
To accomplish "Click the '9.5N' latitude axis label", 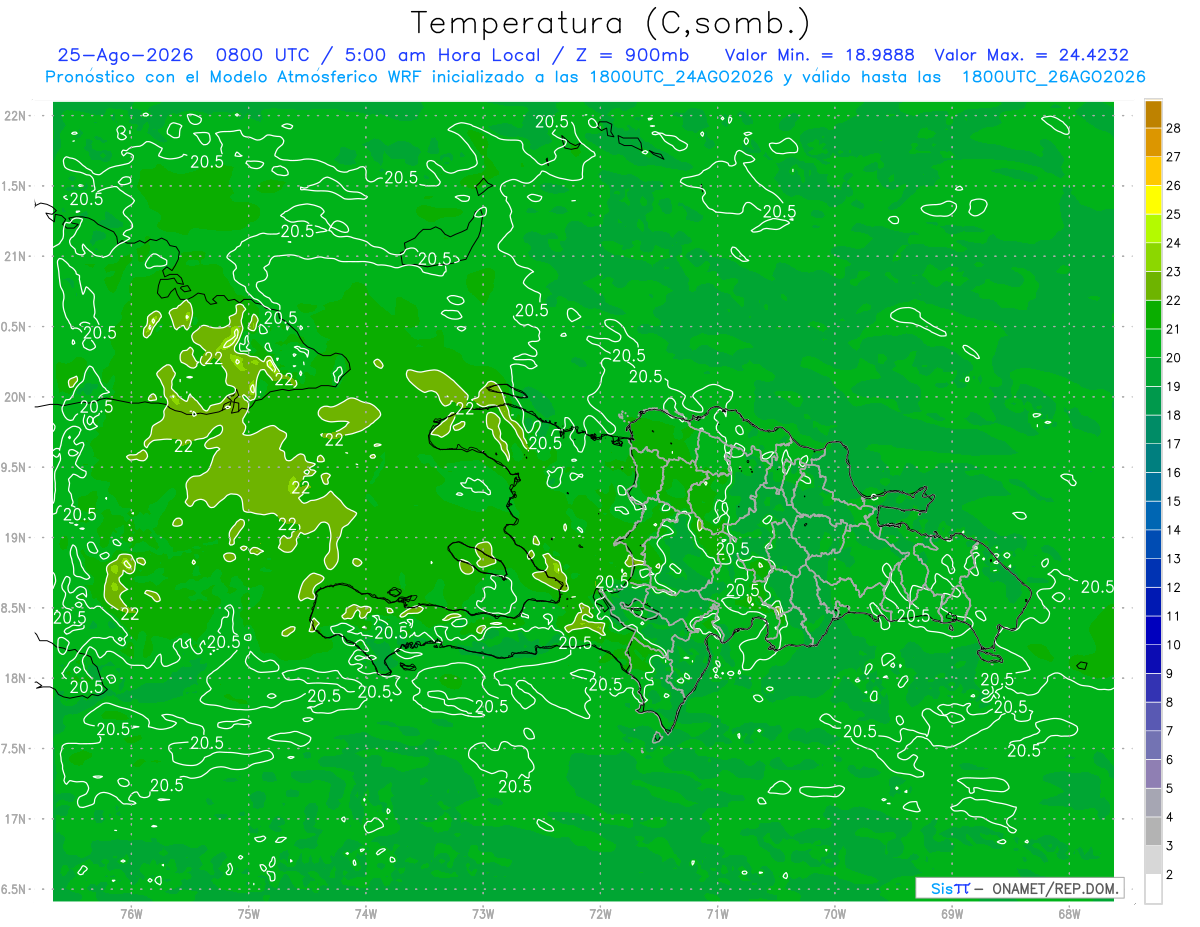I will (x=13, y=468).
